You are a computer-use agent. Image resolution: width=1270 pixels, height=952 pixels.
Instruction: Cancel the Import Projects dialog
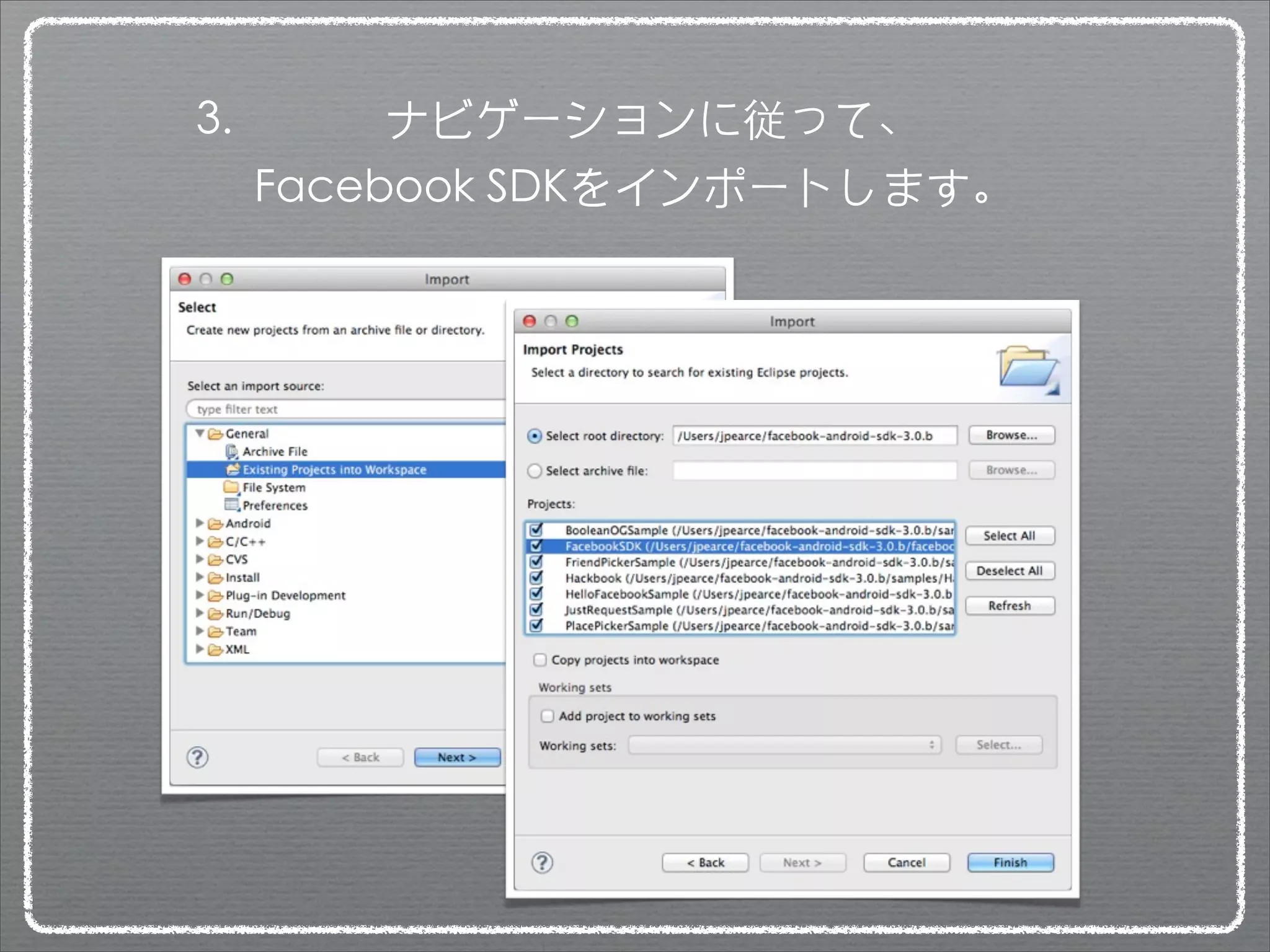click(x=907, y=862)
